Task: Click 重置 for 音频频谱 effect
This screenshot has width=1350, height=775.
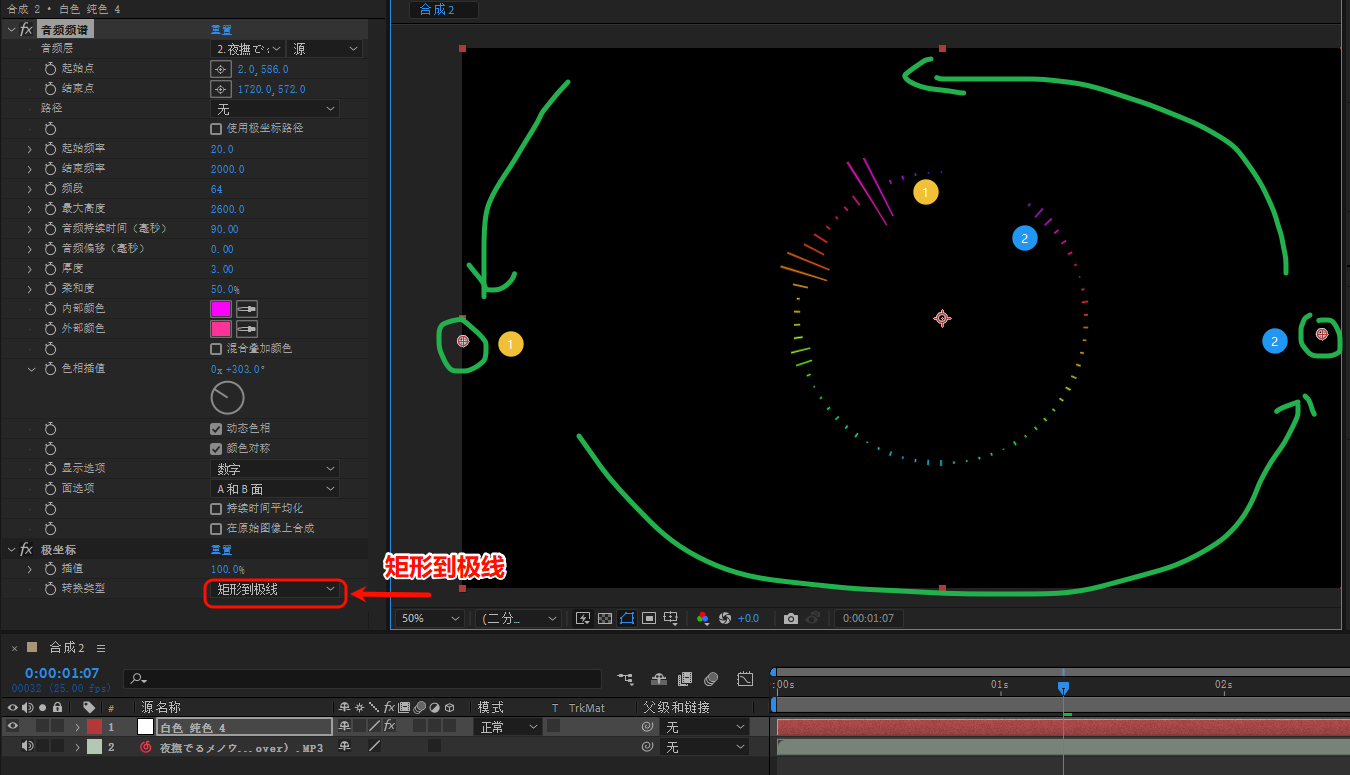Action: coord(221,30)
